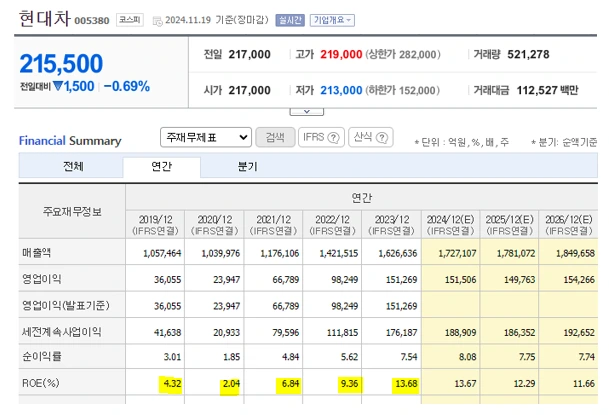Click the 2026 estimated revenue 1,849,658
This screenshot has width=609, height=415.
[575, 254]
